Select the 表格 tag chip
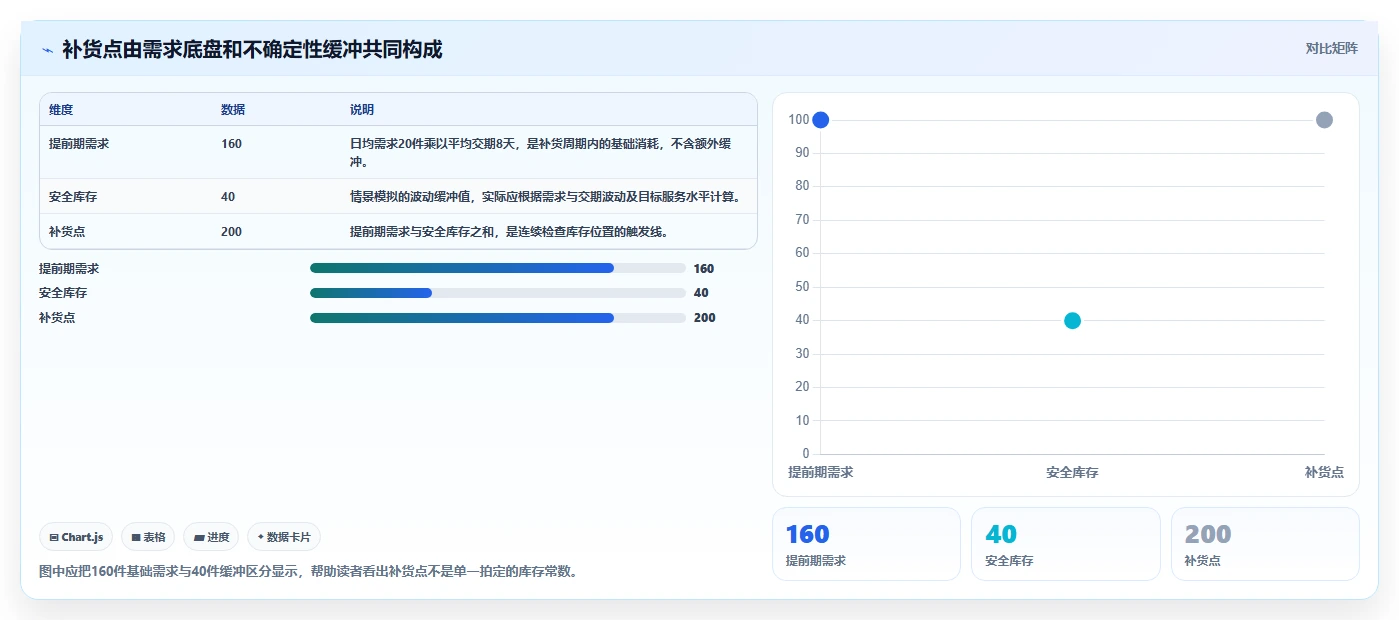The image size is (1399, 620). pos(148,537)
